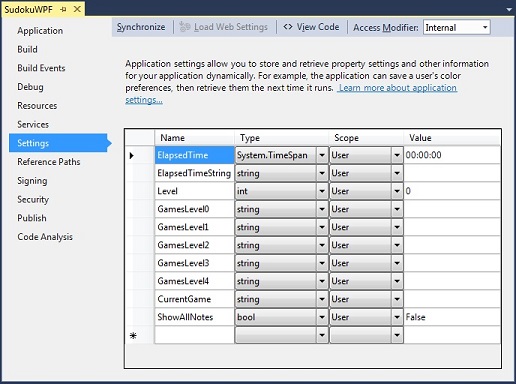Switch to Security page
The height and width of the screenshot is (384, 516).
click(x=33, y=199)
